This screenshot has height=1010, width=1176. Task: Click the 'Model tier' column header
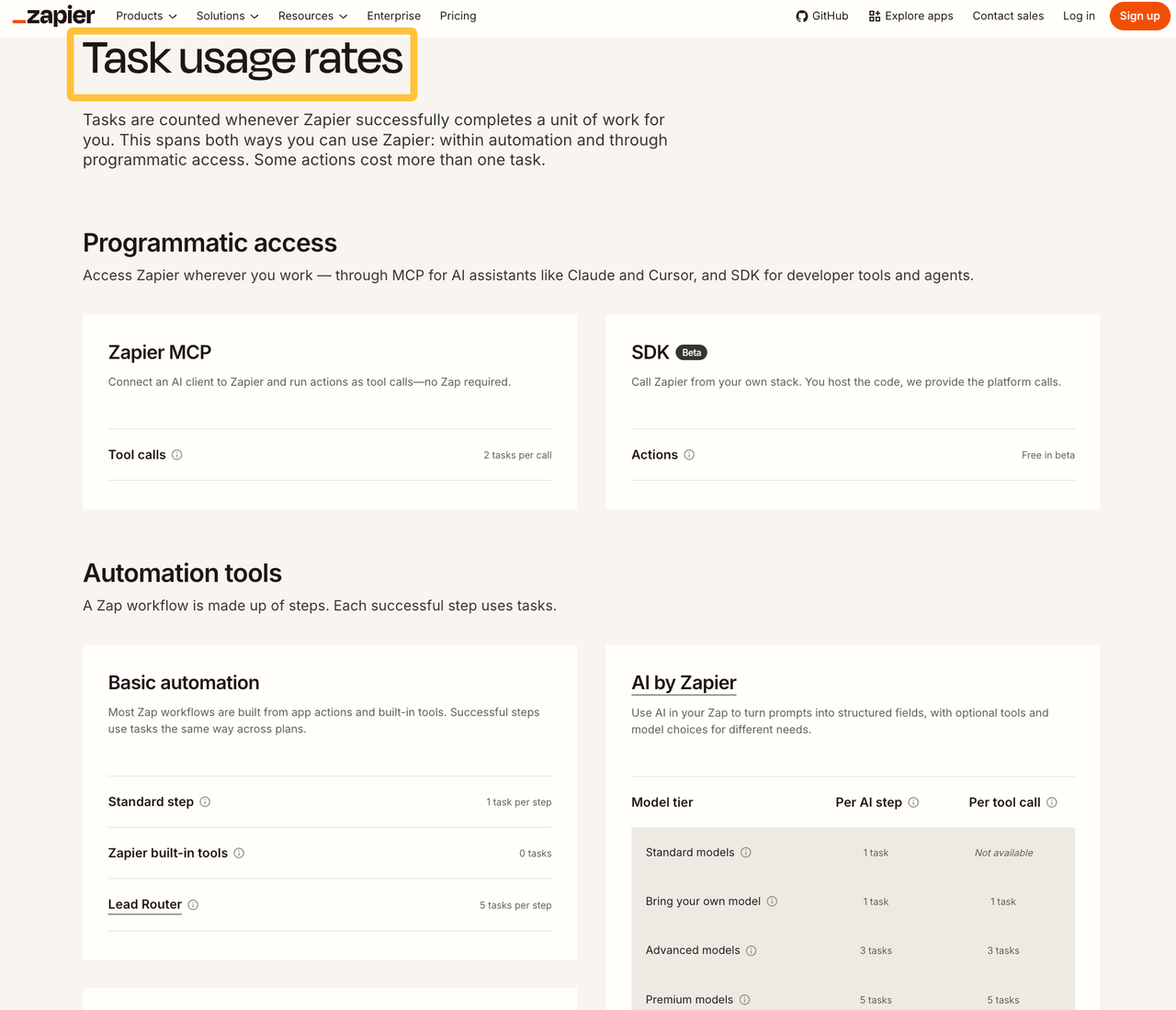[x=662, y=802]
